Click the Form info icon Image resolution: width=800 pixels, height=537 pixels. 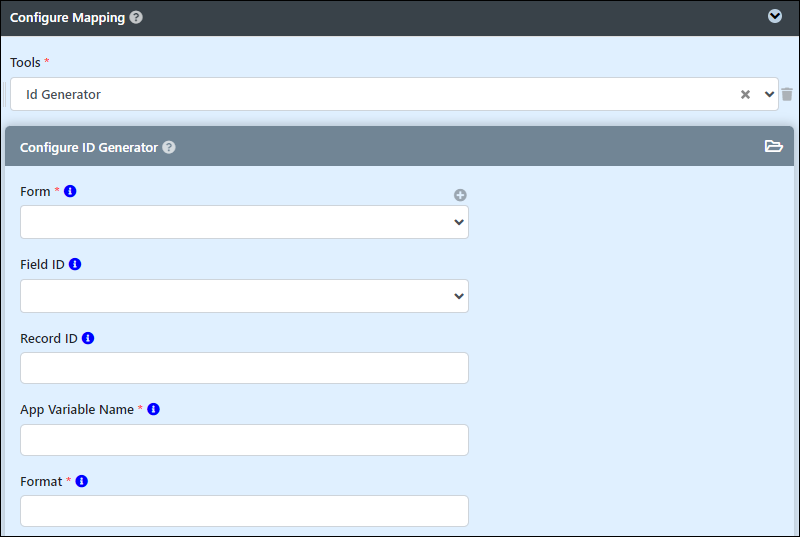pos(70,191)
